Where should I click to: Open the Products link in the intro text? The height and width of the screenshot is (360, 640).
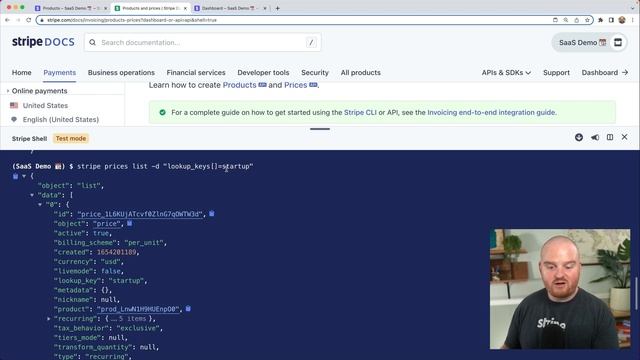pyautogui.click(x=240, y=85)
